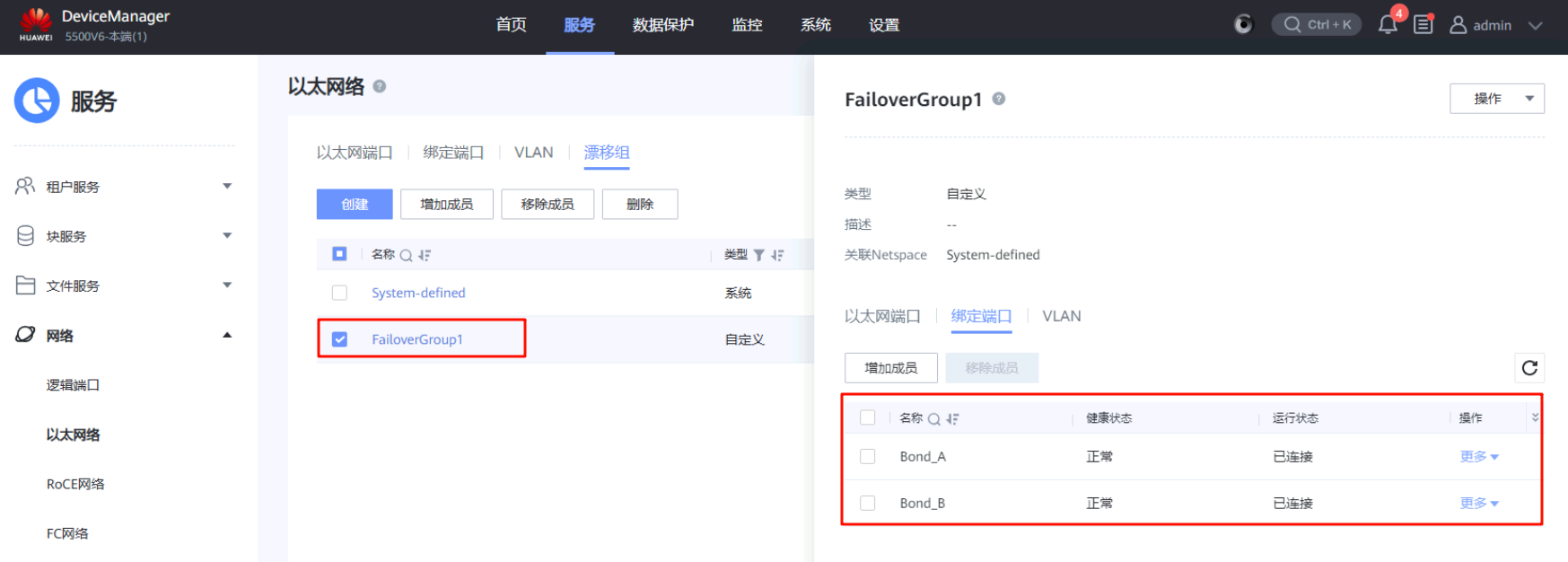
Task: Switch to the VLAN tab in detail panel
Action: 1061,316
